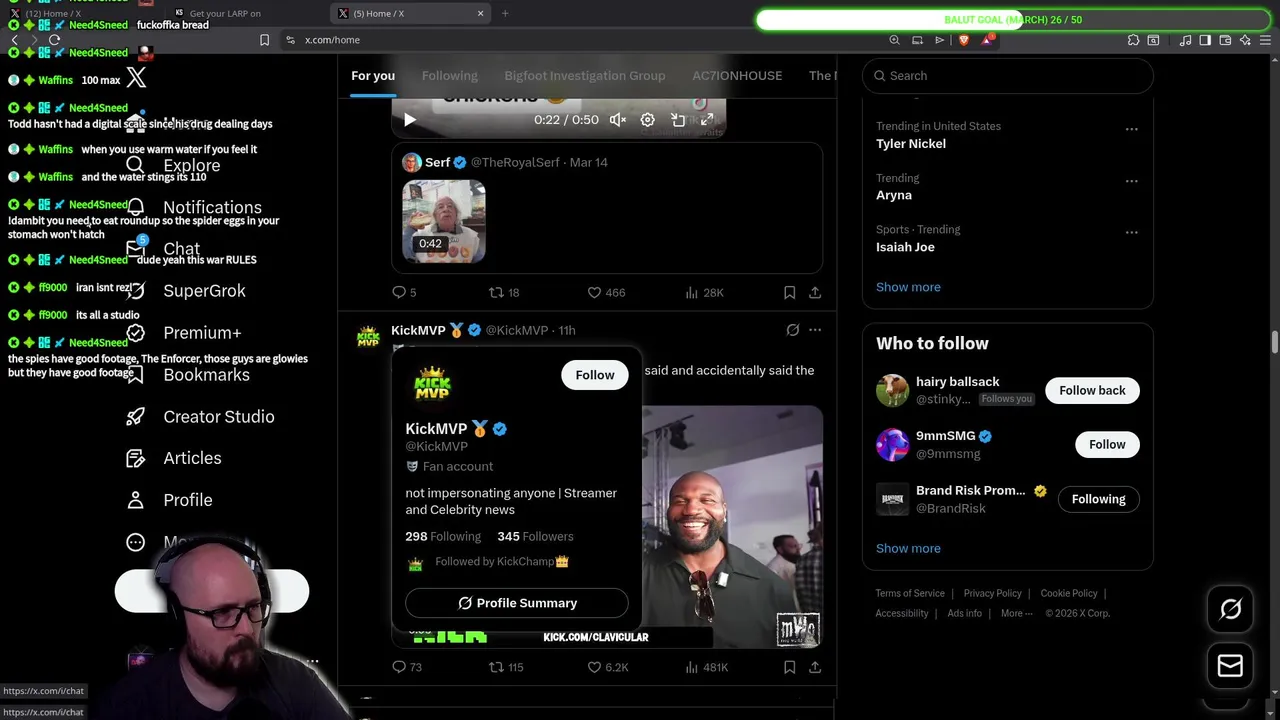
Task: Toggle picture-in-picture on video
Action: [678, 120]
